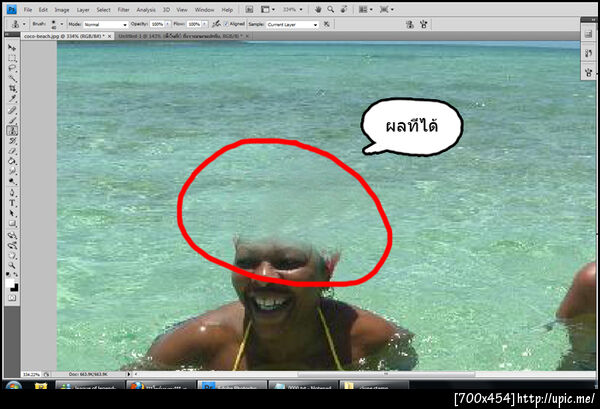Click the Launch Bridge icon
600x409 pixels.
[249, 10]
